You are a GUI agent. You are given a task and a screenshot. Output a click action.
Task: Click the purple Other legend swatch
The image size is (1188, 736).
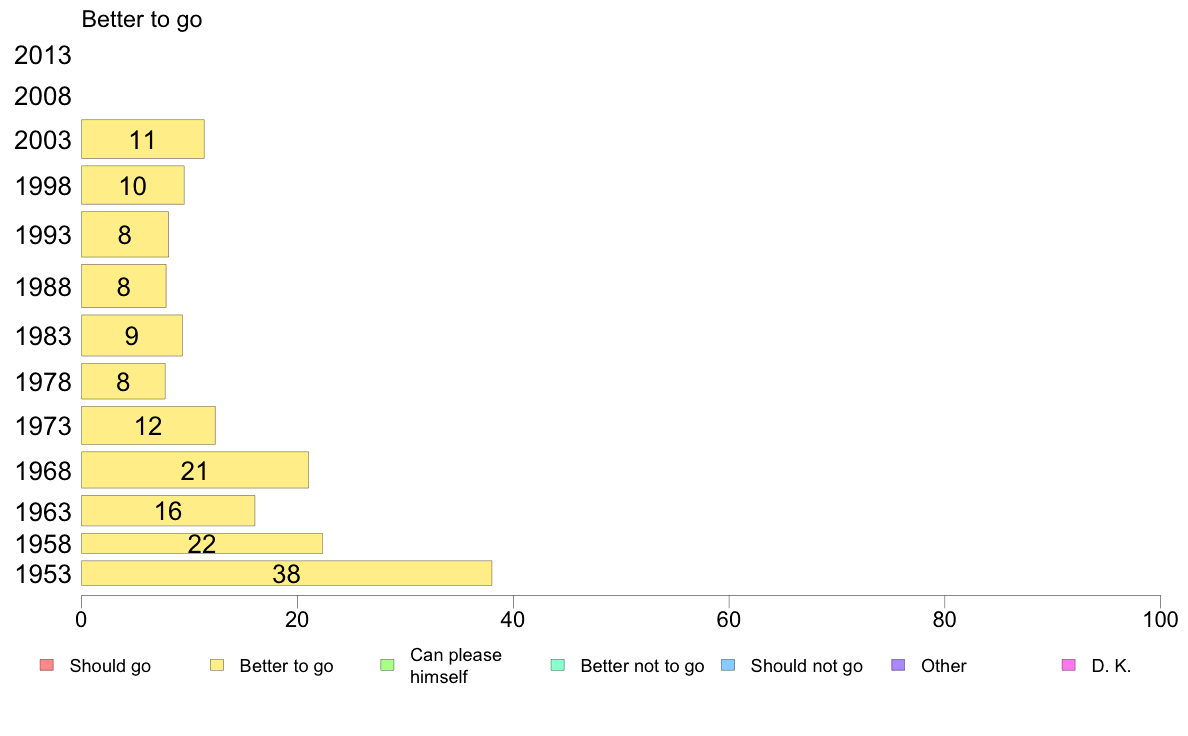[898, 665]
